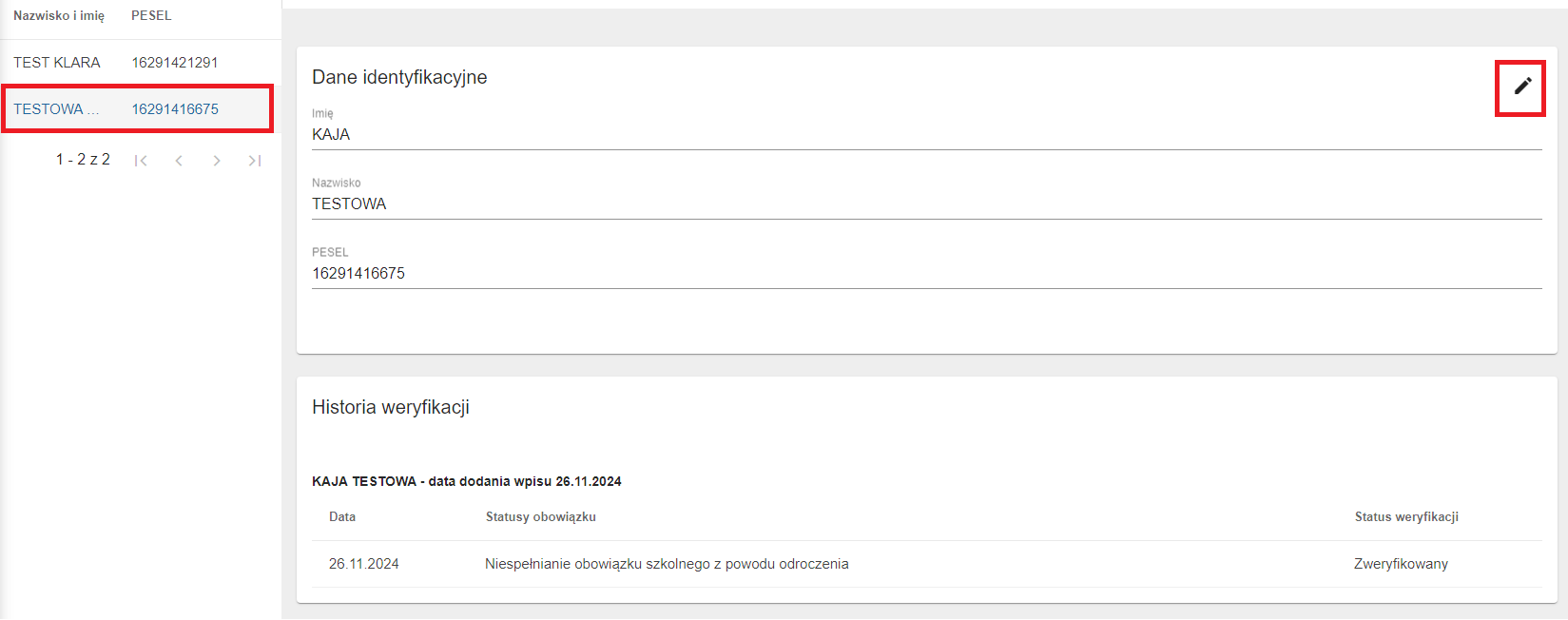Click the 'Nazwisko i imię' column header

click(x=59, y=16)
